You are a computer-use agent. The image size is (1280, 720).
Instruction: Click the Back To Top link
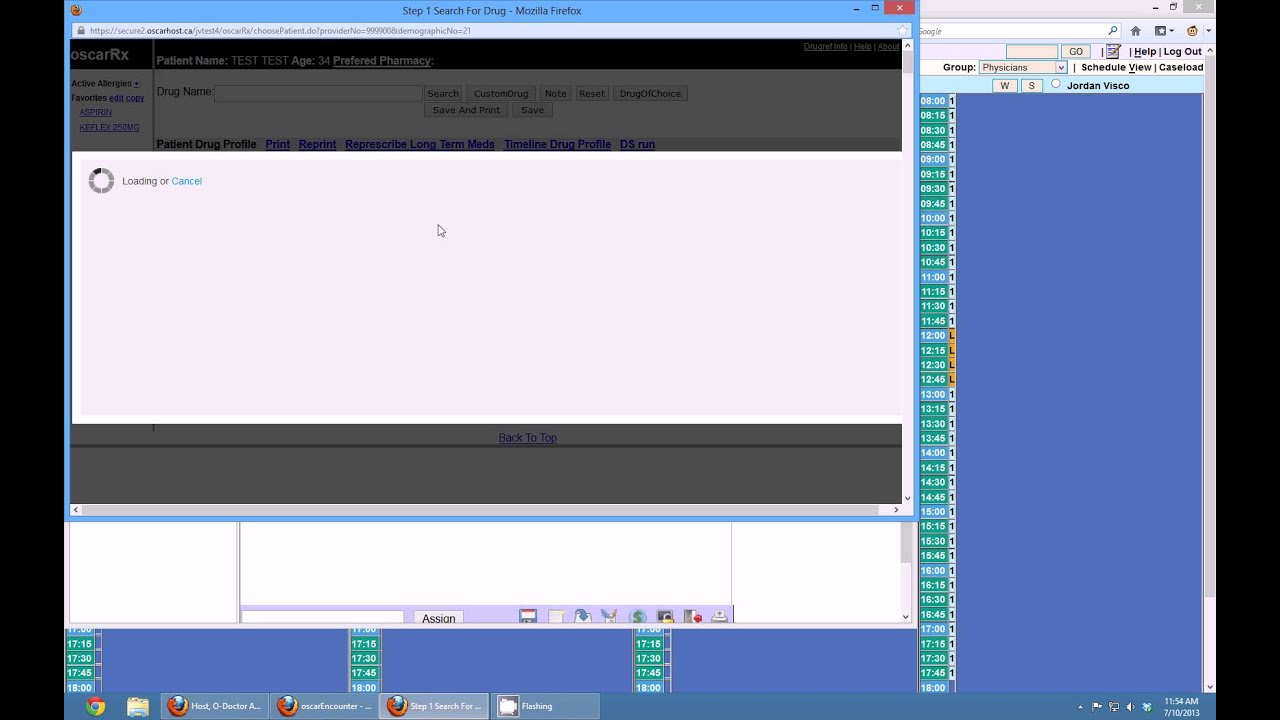[x=528, y=438]
